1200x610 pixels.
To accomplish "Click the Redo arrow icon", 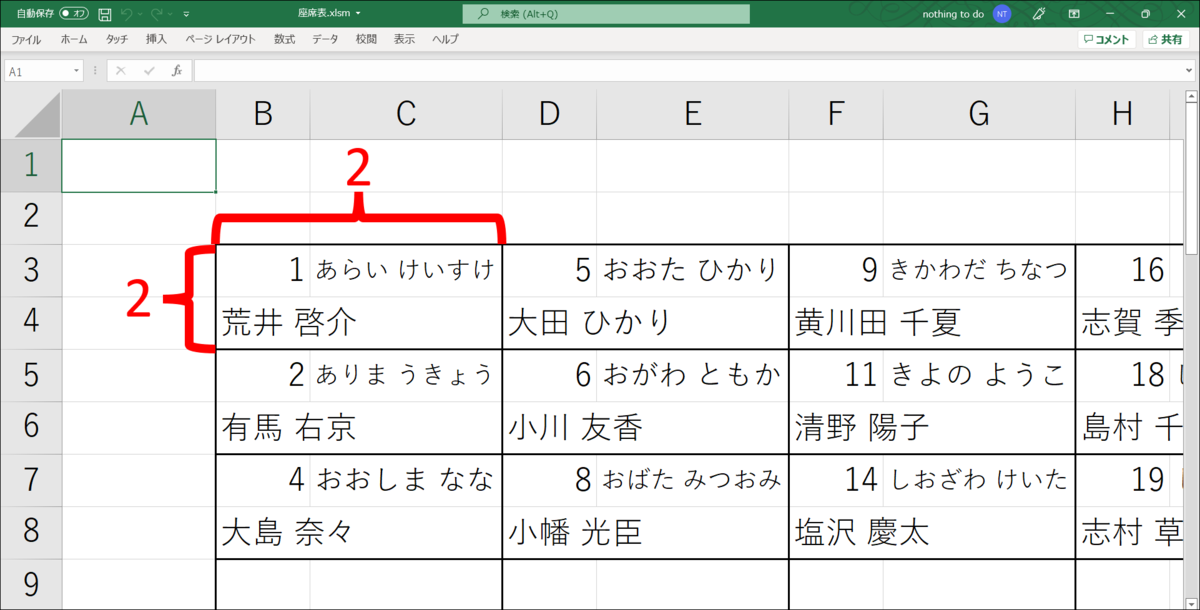I will coord(158,14).
